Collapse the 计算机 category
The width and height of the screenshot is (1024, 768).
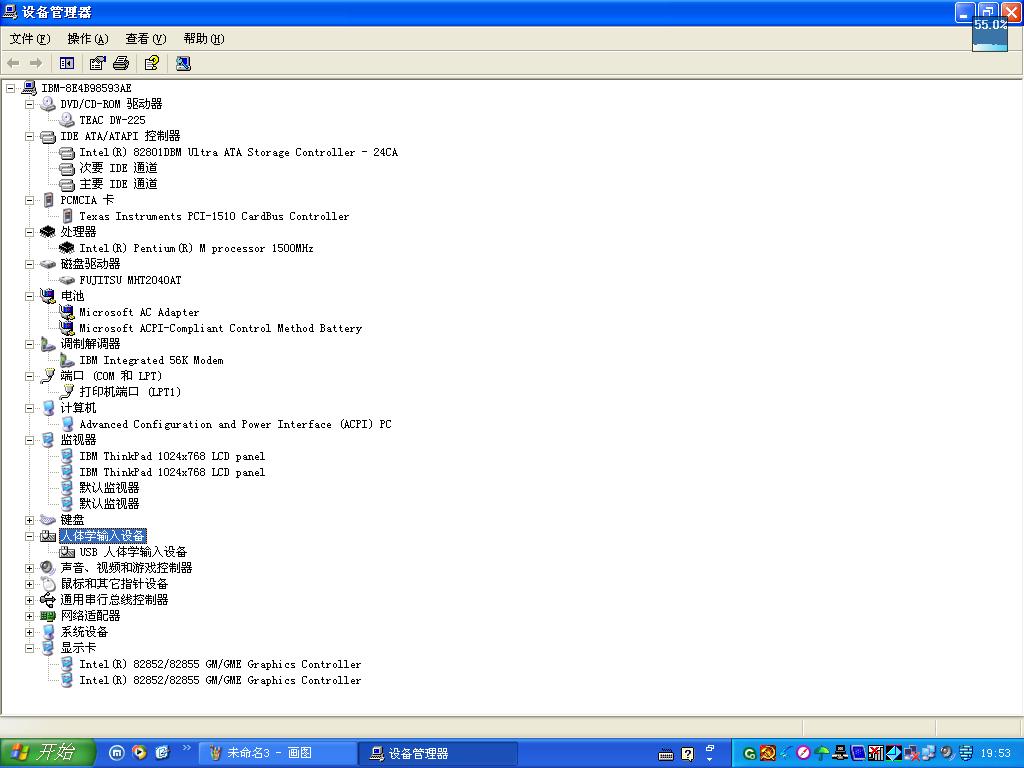(x=29, y=408)
